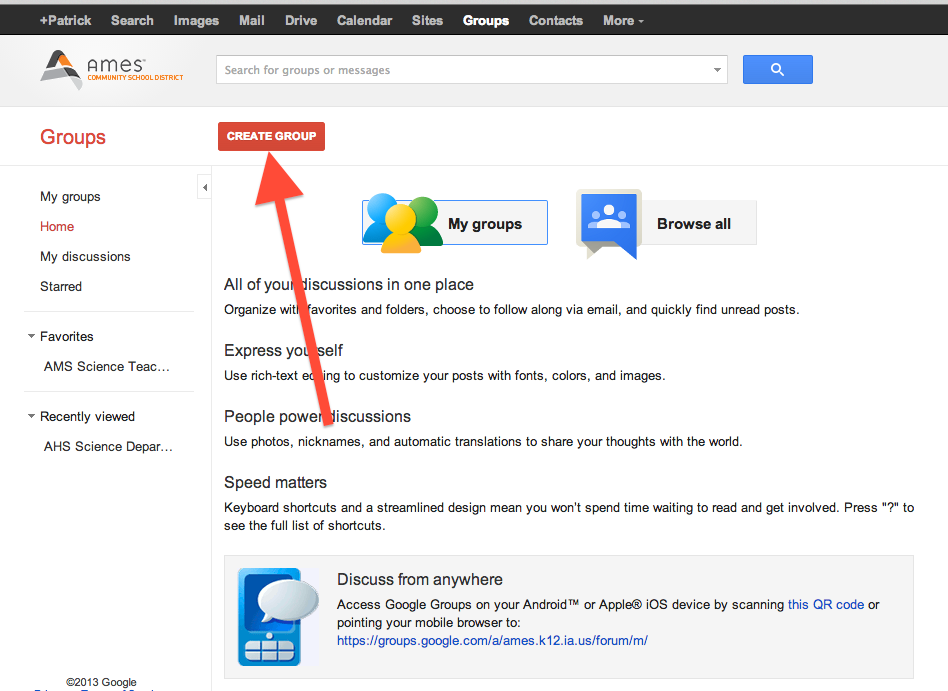Viewport: 948px width, 691px height.
Task: Click the mobile phone chat icon
Action: [x=278, y=617]
